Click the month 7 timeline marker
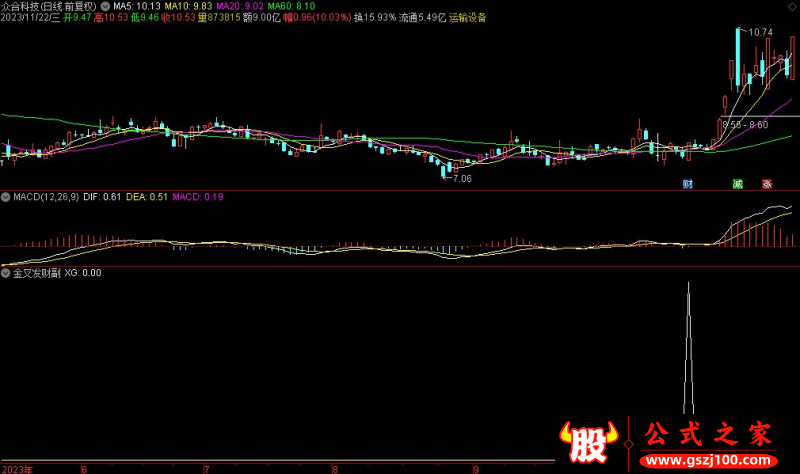This screenshot has width=800, height=474. click(x=207, y=469)
